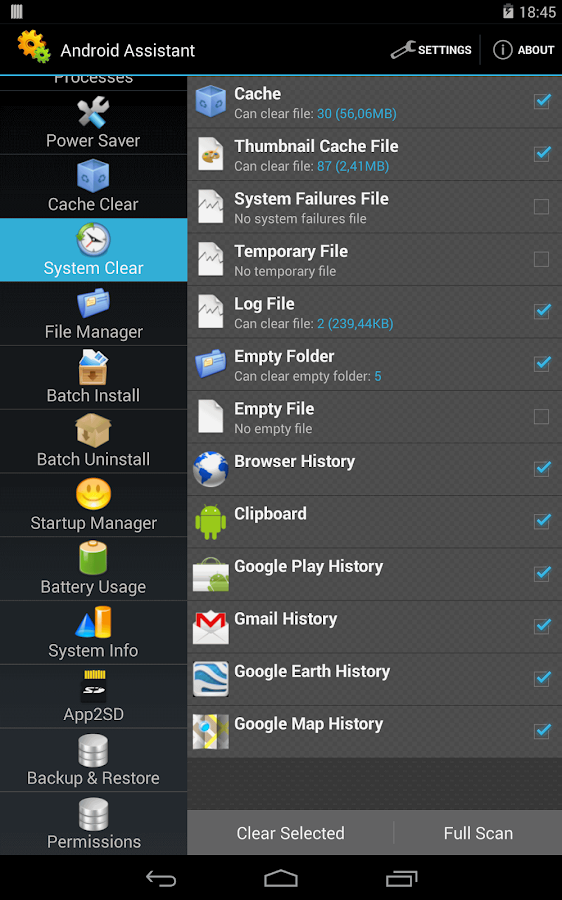Open the File Manager folder icon
This screenshot has height=900, width=562.
point(93,303)
